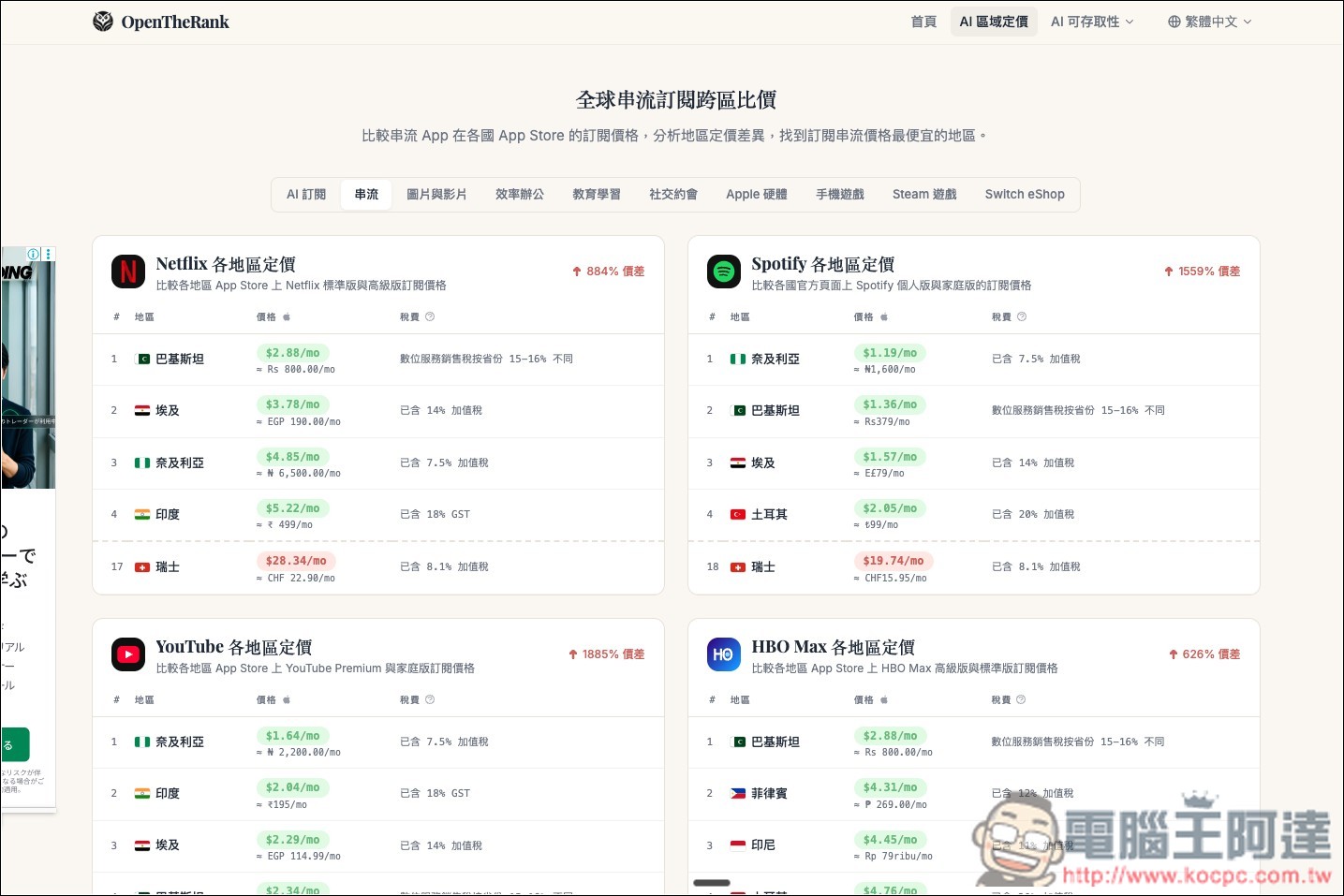Viewport: 1344px width, 896px height.
Task: Open the 社交約會 tab
Action: point(673,194)
